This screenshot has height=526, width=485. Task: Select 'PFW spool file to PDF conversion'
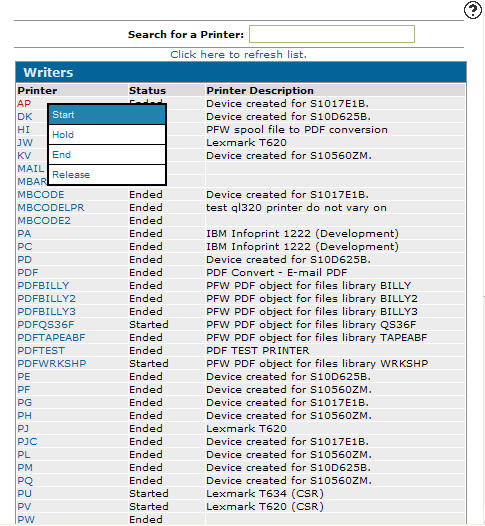tap(297, 129)
